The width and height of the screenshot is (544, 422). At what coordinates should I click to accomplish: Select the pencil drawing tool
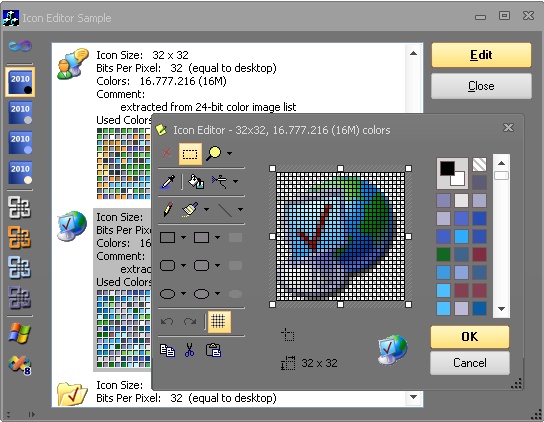pyautogui.click(x=168, y=210)
